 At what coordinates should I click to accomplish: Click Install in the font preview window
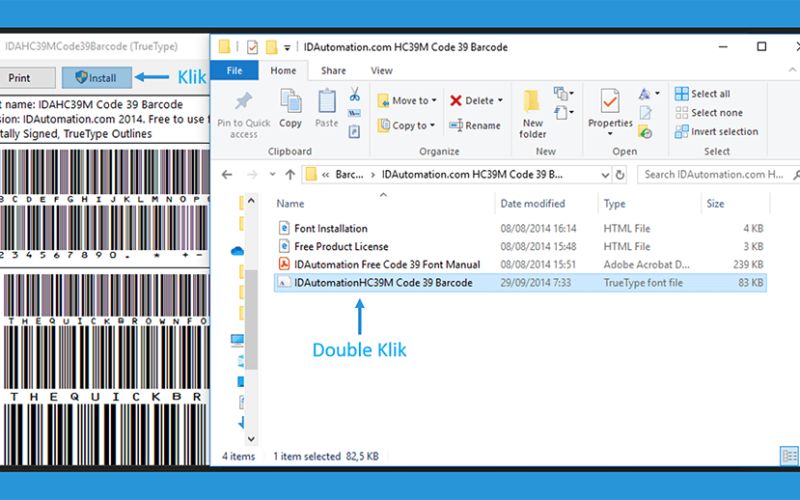pyautogui.click(x=97, y=78)
